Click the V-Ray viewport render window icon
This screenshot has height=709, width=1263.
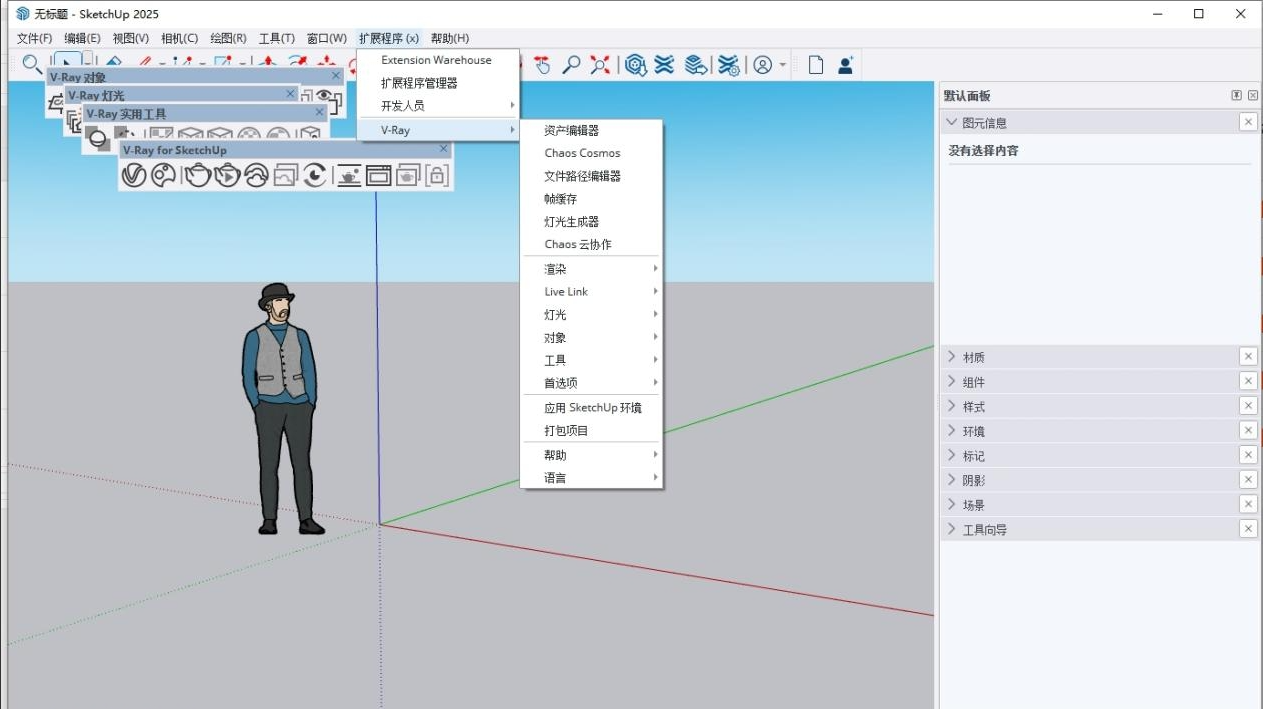click(x=378, y=175)
